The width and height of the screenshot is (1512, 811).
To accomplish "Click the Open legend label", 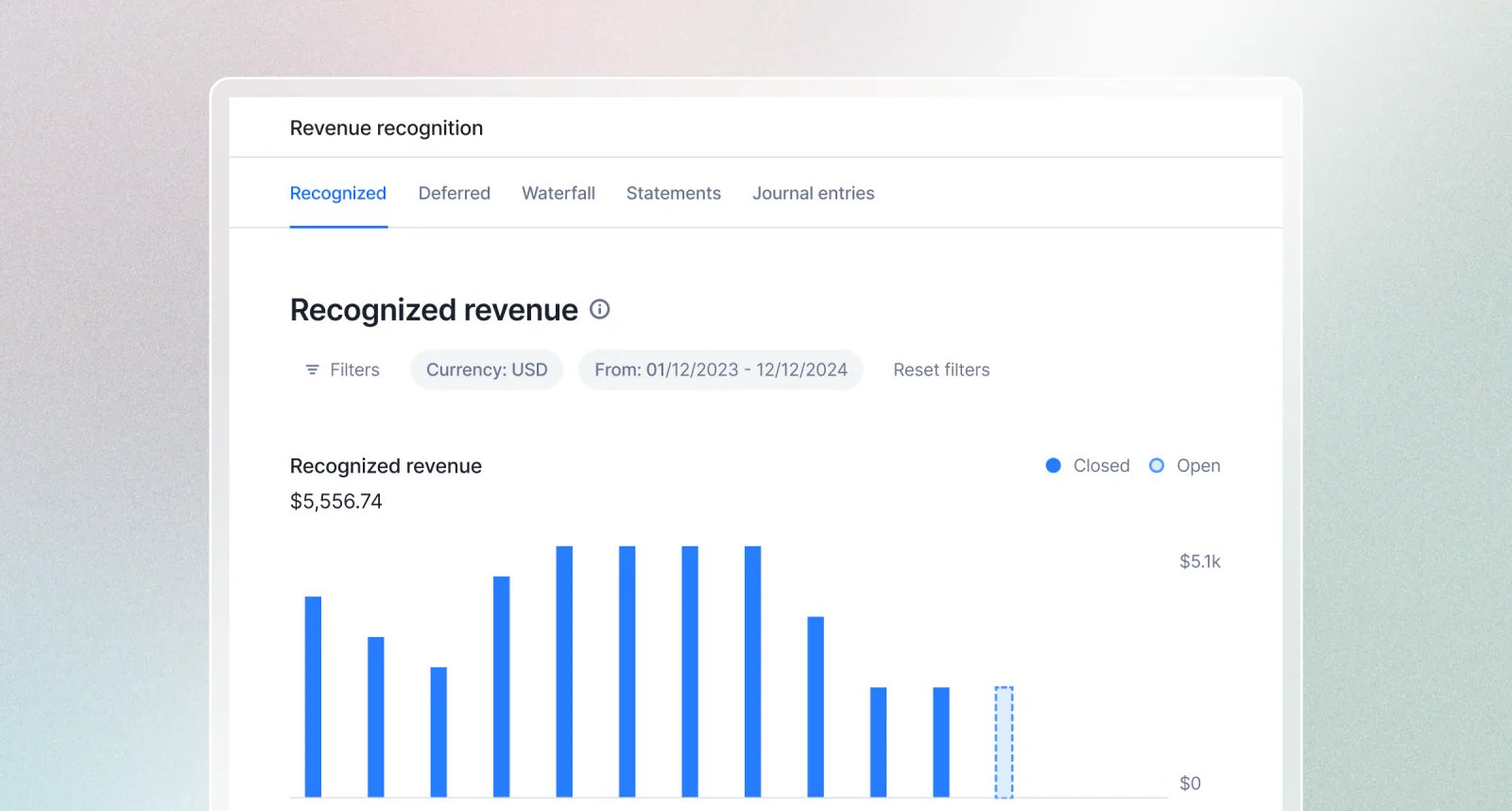I will [1198, 465].
